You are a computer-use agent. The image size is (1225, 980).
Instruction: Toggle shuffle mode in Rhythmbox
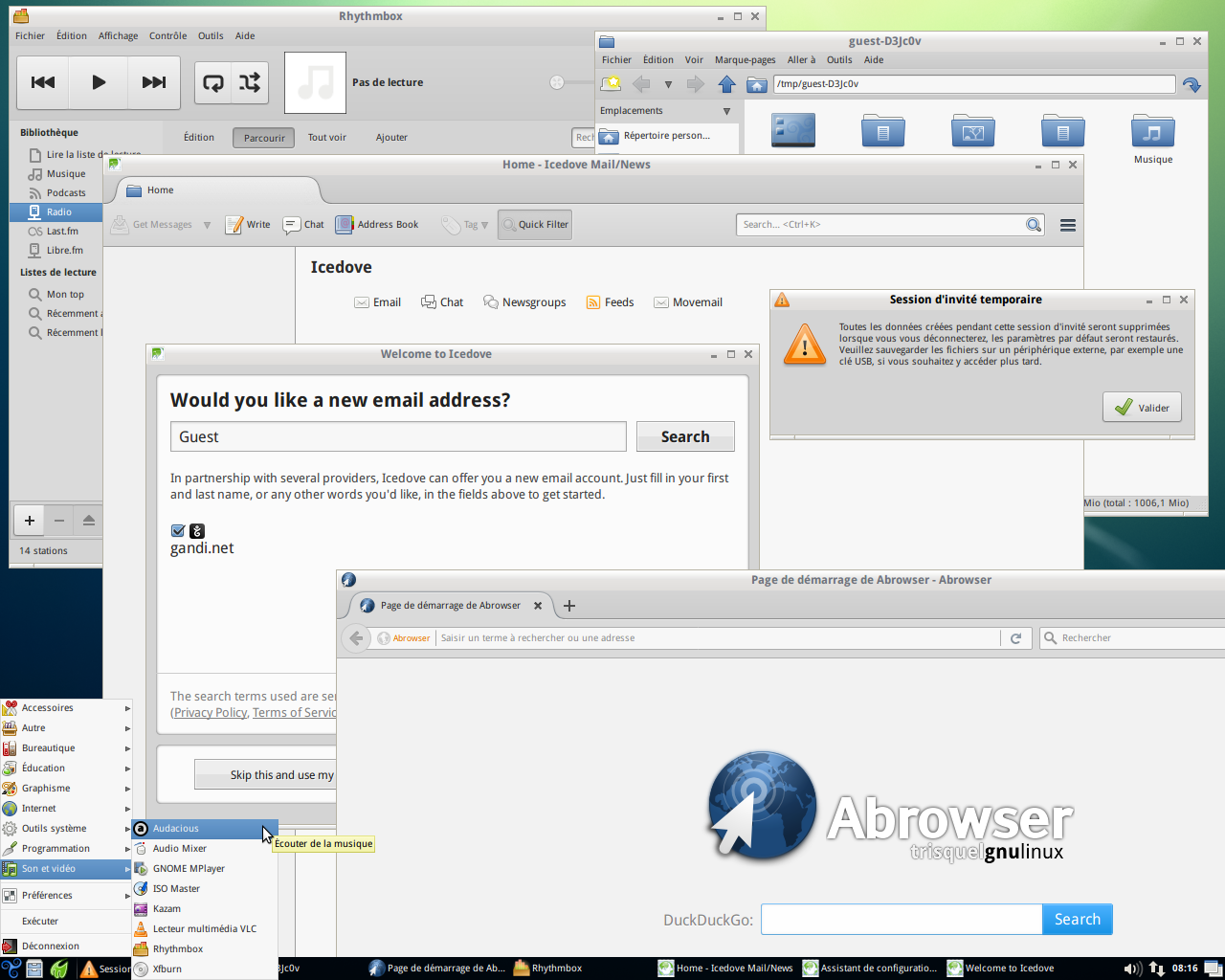click(250, 83)
